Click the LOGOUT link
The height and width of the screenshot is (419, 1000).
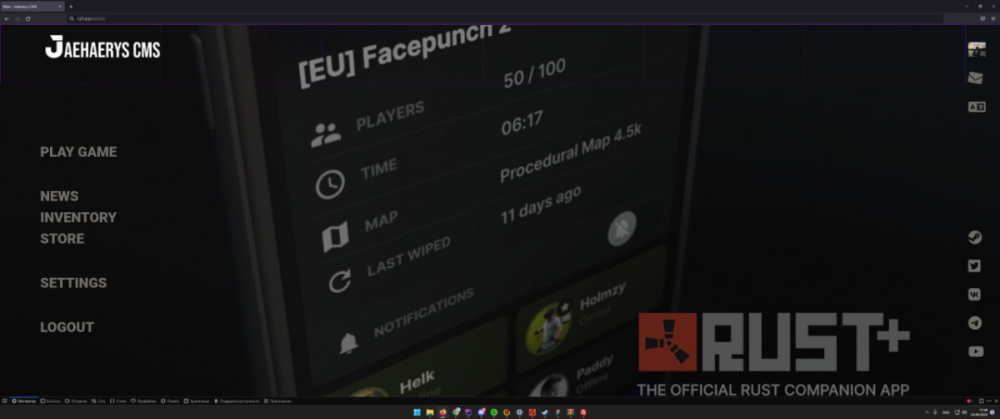pyautogui.click(x=67, y=327)
